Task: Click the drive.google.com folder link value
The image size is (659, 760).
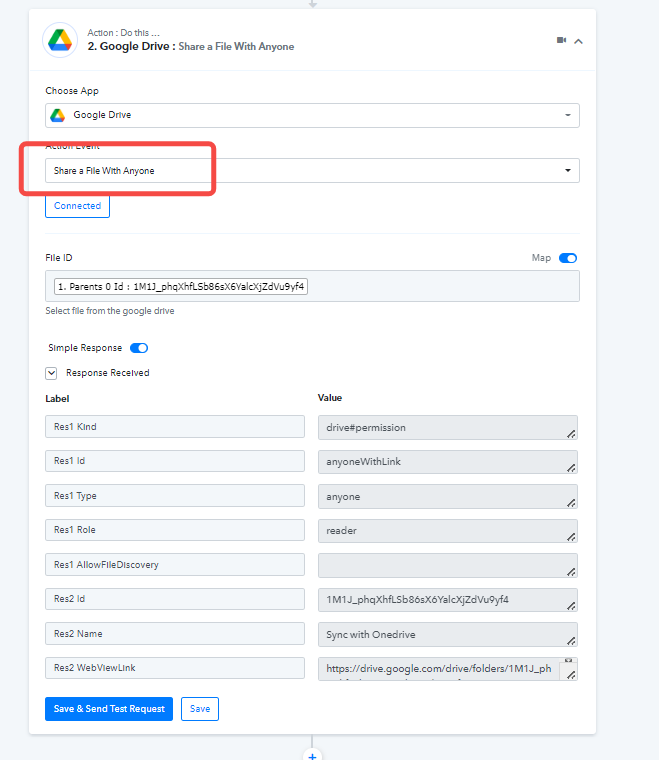Action: (448, 669)
